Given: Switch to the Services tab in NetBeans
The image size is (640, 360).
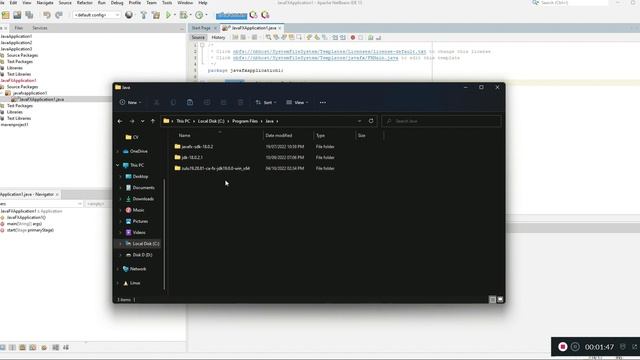Looking at the screenshot, I should 40,28.
